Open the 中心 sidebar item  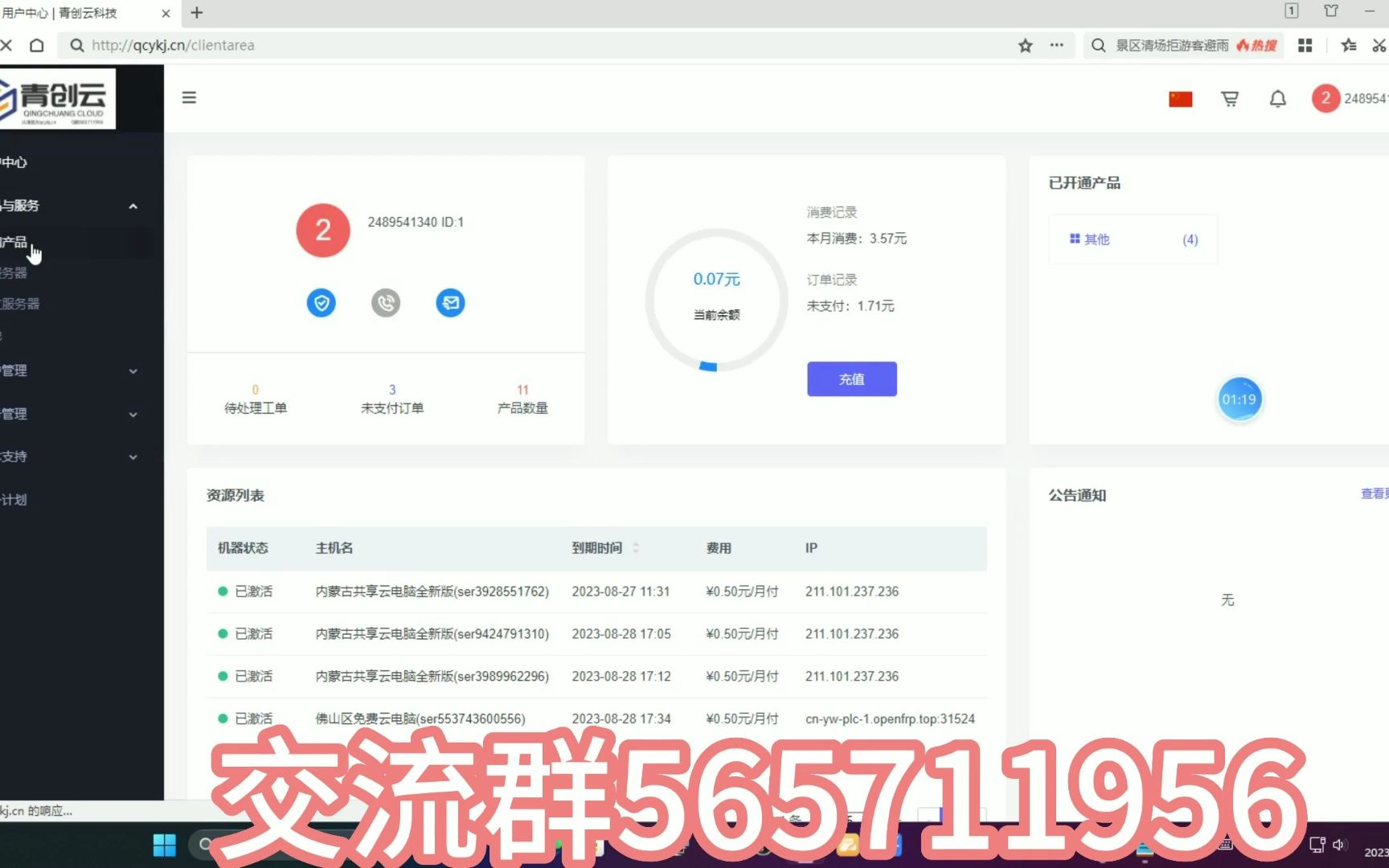pos(14,162)
